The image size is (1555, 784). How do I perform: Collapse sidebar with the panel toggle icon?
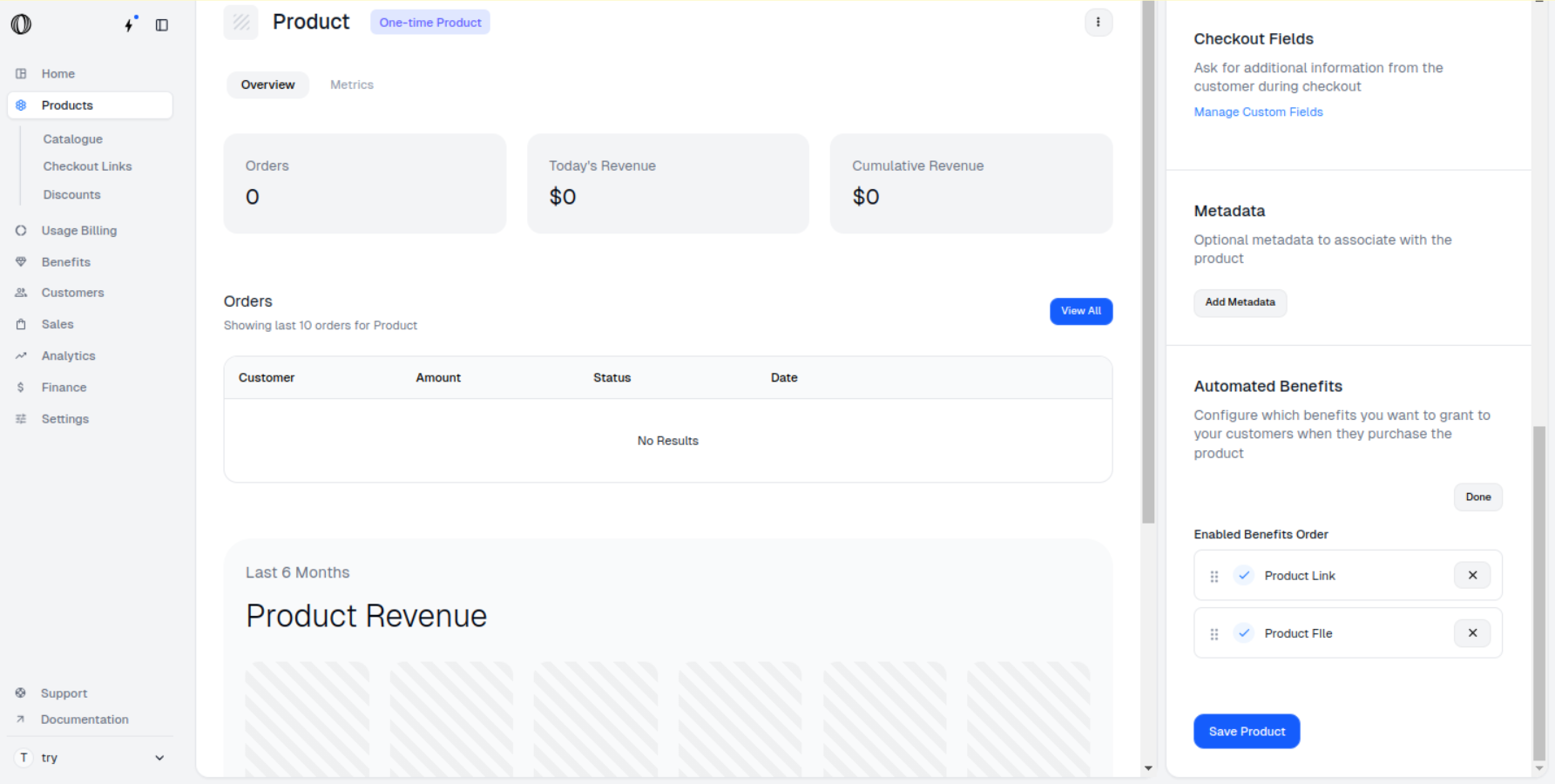[x=162, y=25]
